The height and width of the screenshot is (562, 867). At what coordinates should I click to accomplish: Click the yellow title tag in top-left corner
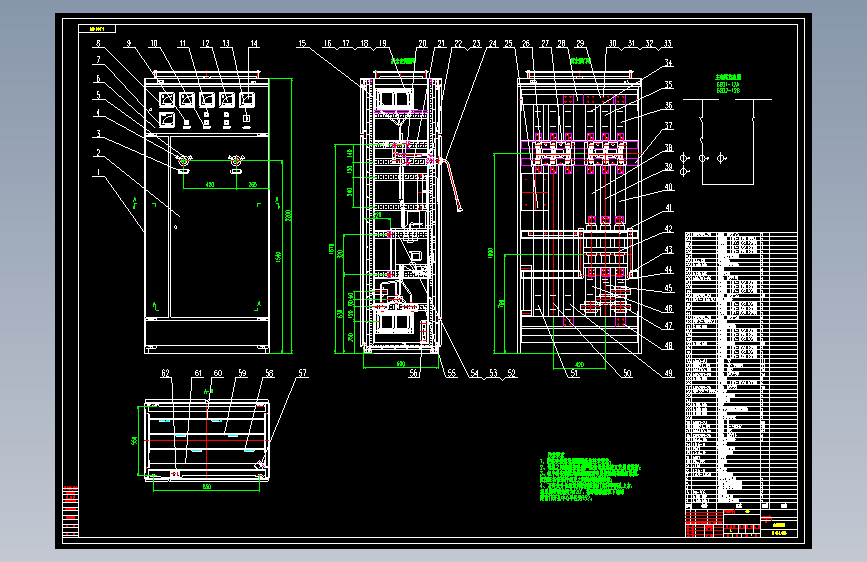97,29
